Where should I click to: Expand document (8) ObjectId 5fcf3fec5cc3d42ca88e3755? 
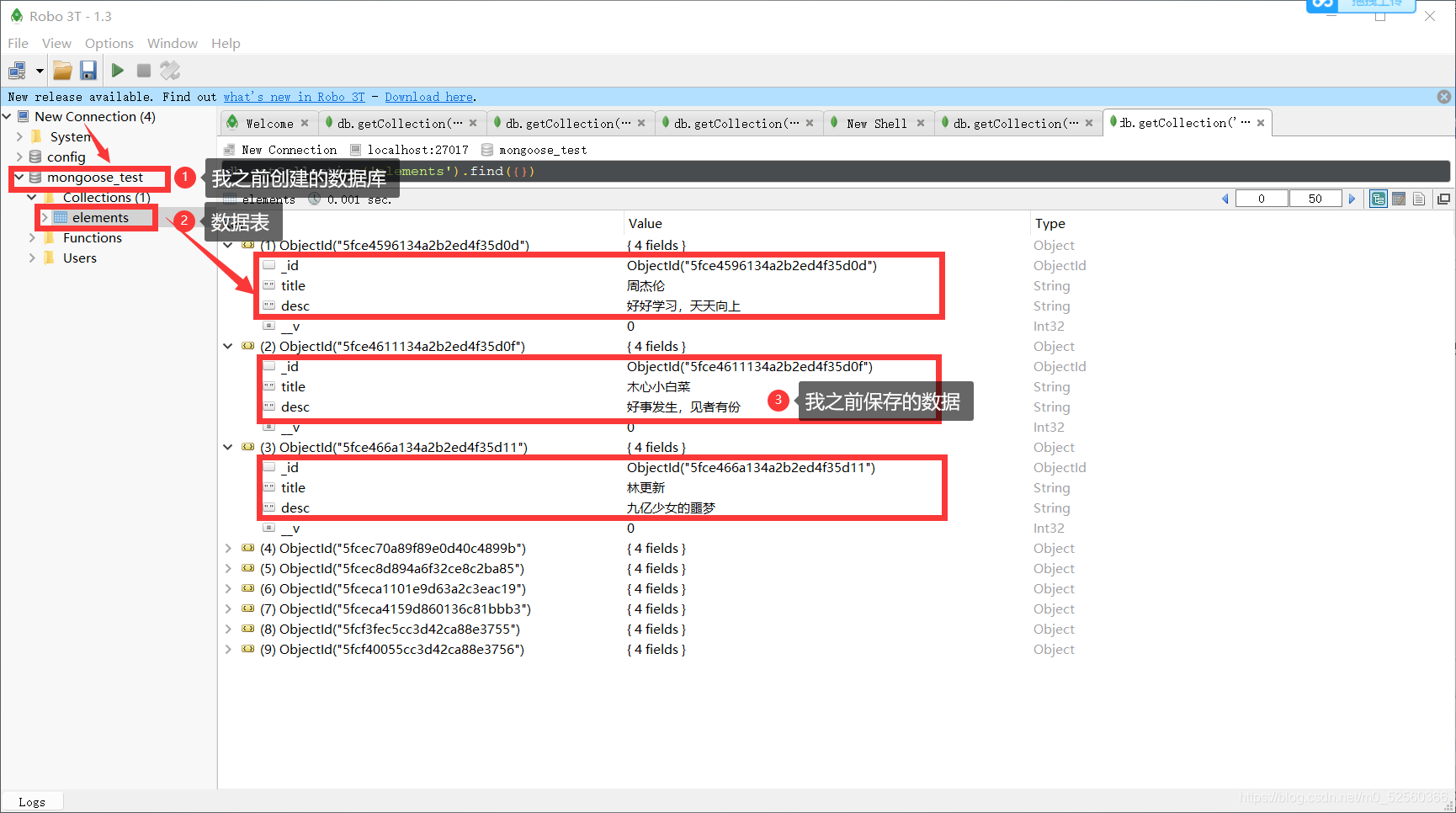[227, 629]
